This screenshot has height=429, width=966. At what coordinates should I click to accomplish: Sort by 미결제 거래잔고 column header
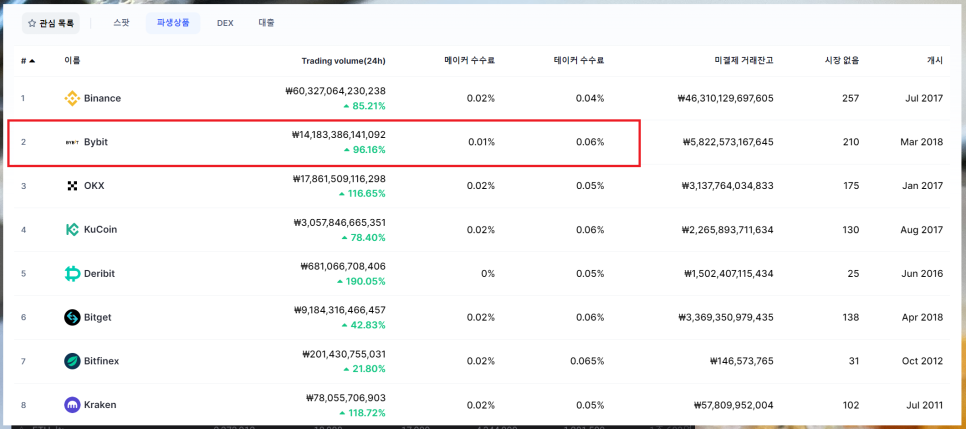[742, 60]
